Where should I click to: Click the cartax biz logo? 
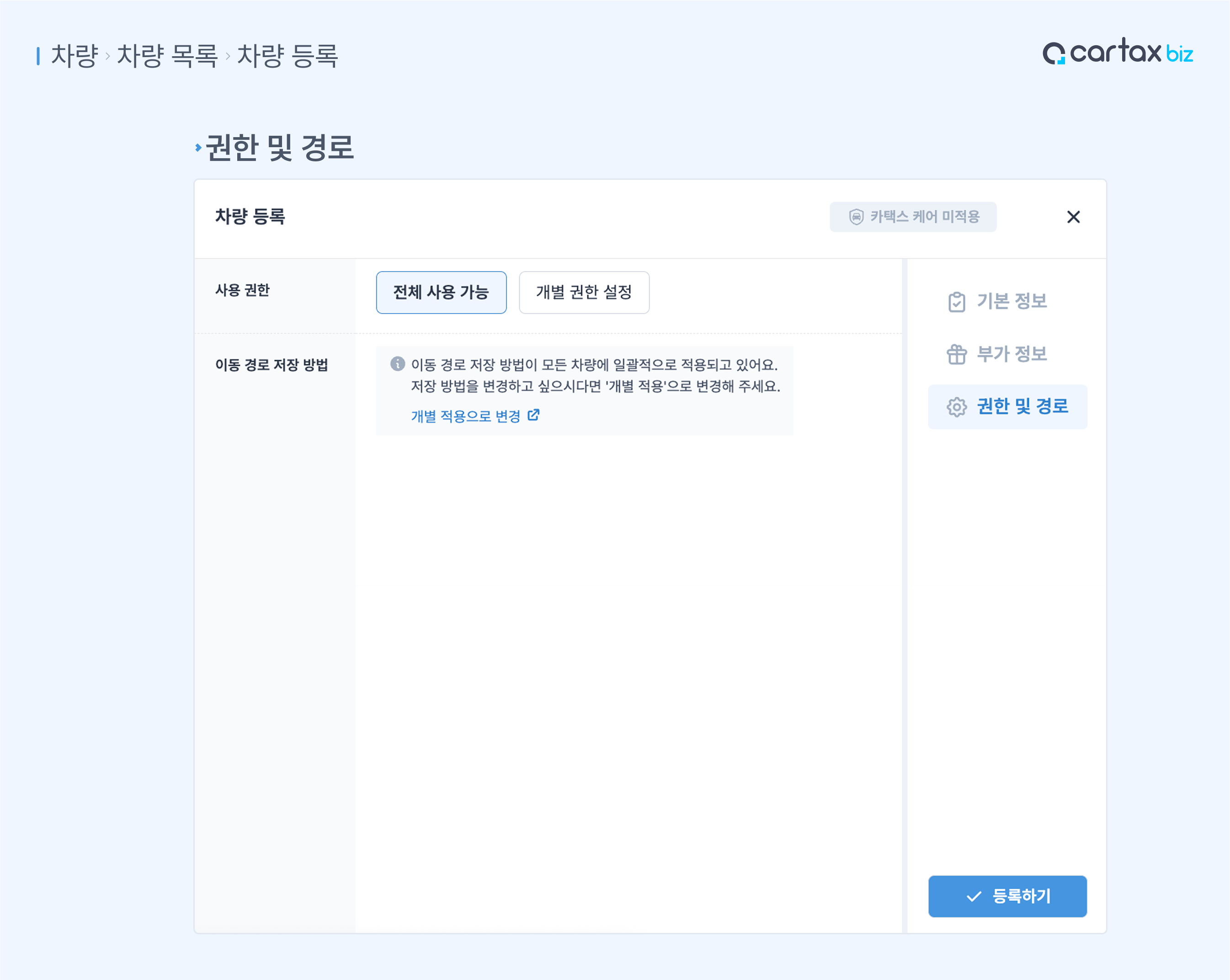pos(1117,53)
